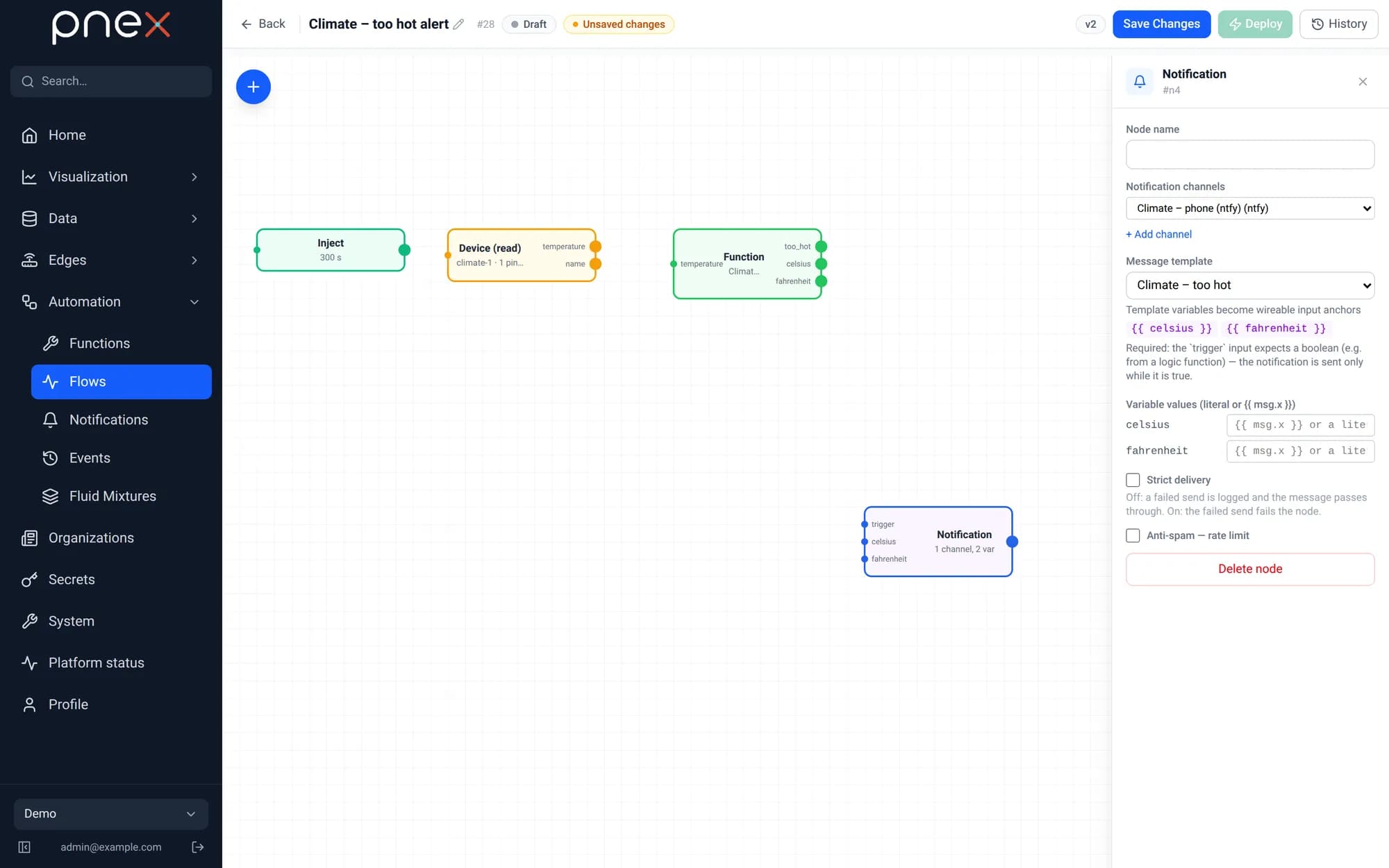Open Platform status page
This screenshot has height=868, width=1389.
tap(111, 663)
